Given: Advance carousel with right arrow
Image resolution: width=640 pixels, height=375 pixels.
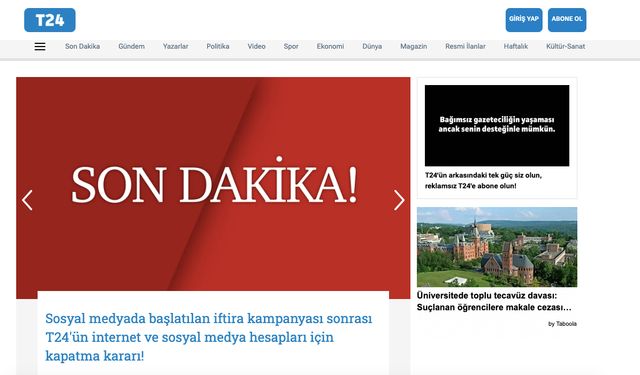Looking at the screenshot, I should [399, 200].
